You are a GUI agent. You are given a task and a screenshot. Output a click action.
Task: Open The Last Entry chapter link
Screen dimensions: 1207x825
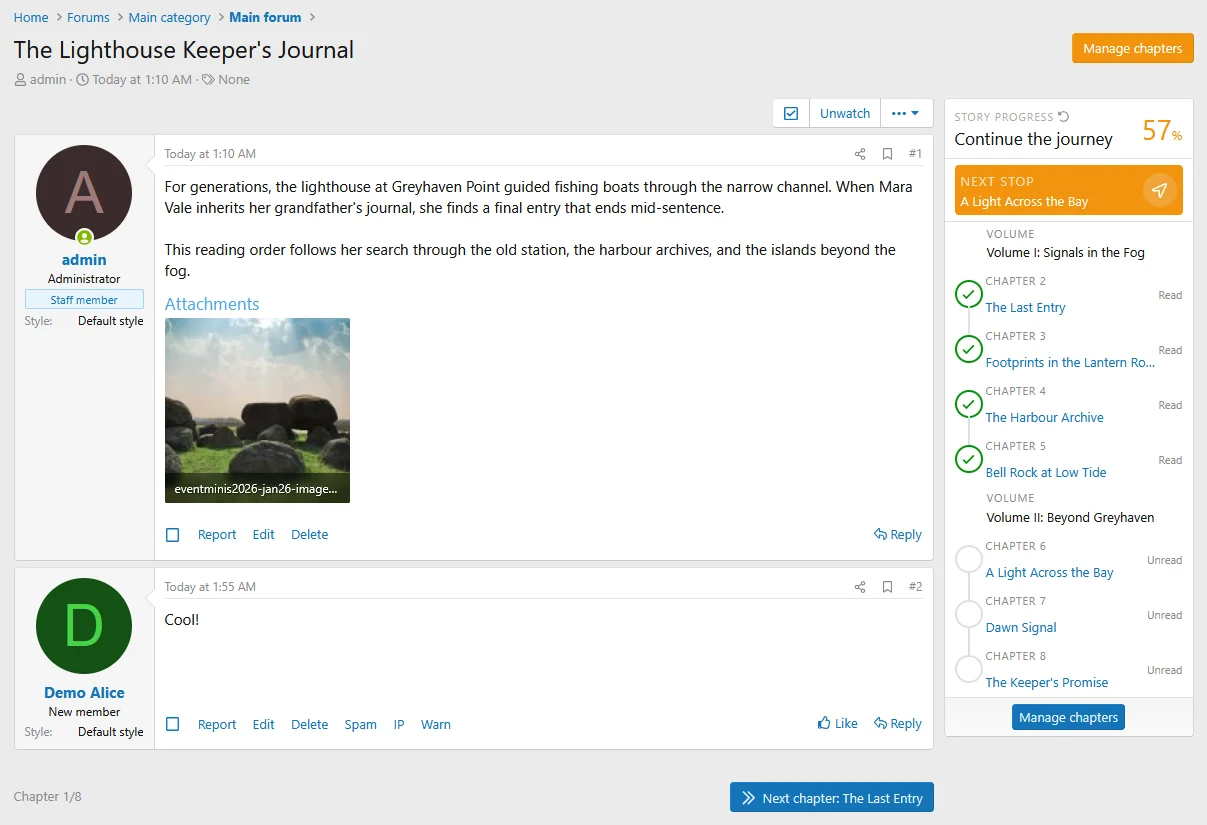1025,308
